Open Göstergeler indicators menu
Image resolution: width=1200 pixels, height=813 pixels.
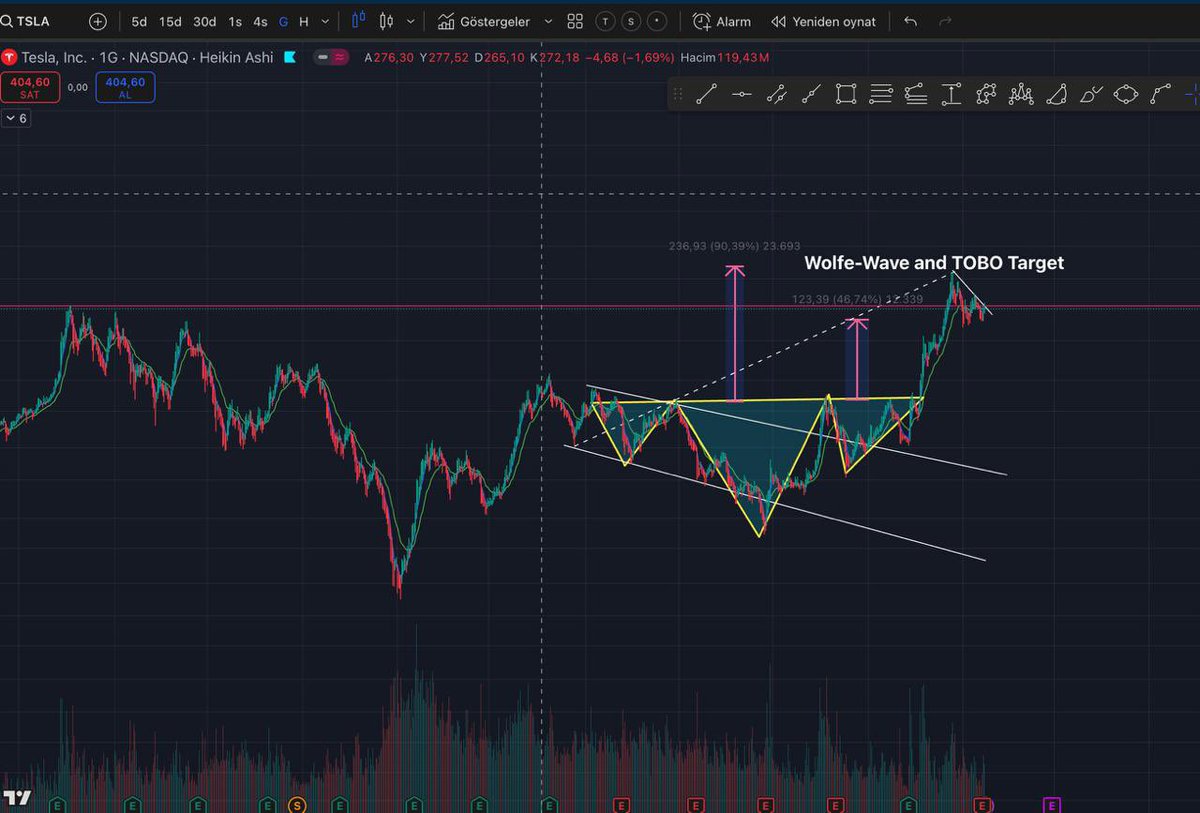pos(484,21)
